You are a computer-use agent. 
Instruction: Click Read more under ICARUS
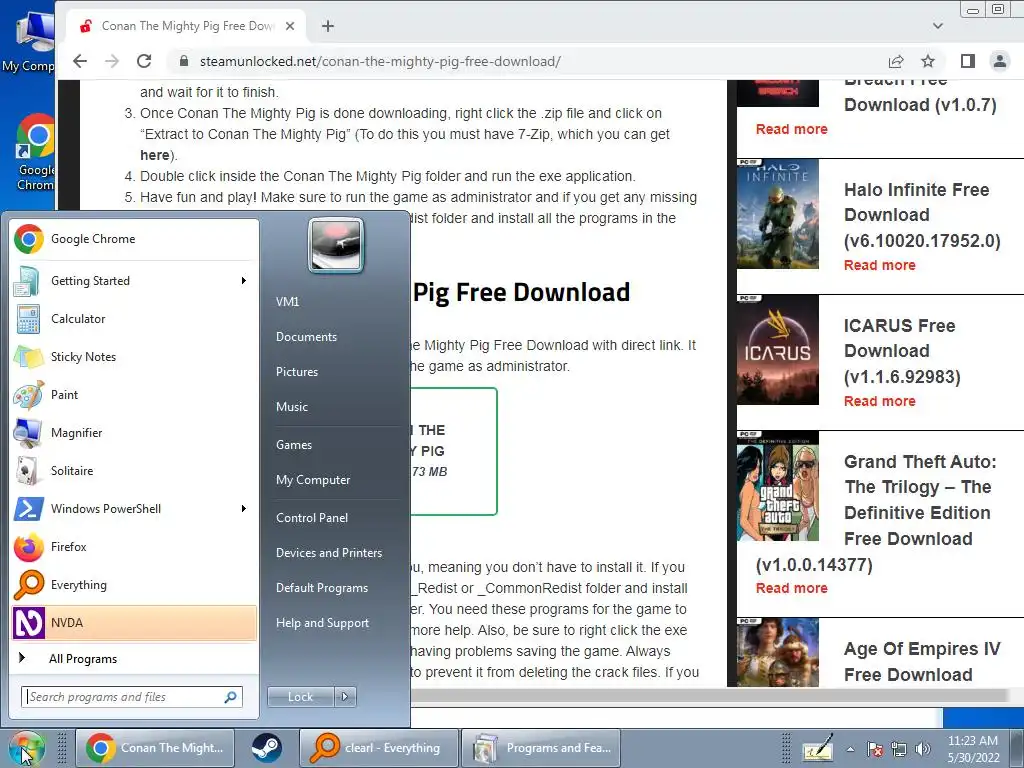coord(880,401)
